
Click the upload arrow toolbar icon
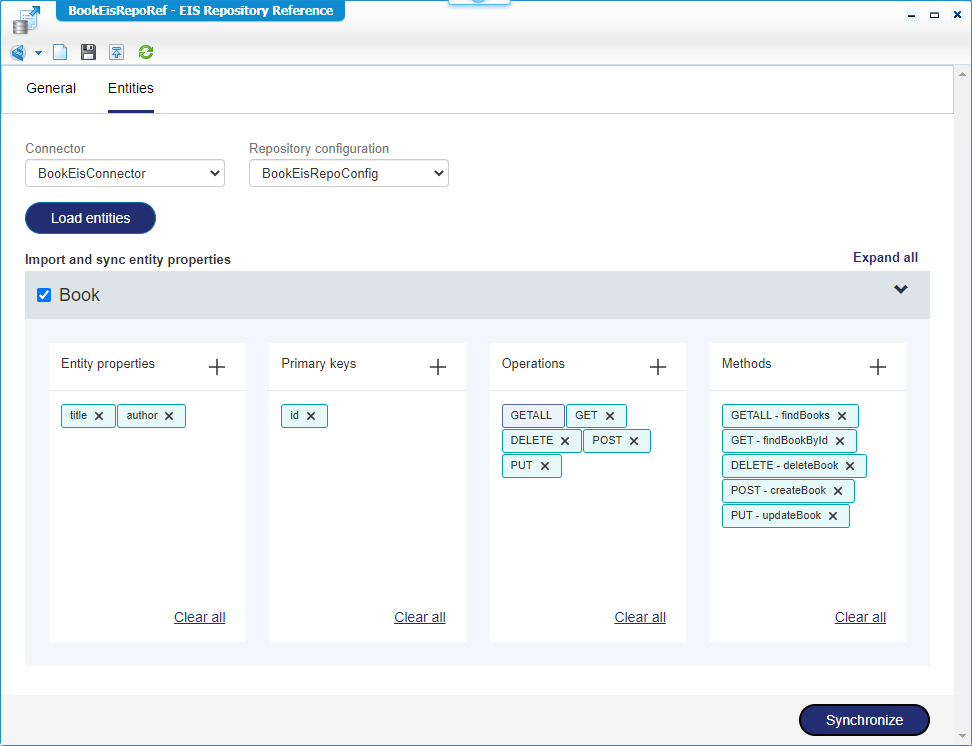(117, 52)
